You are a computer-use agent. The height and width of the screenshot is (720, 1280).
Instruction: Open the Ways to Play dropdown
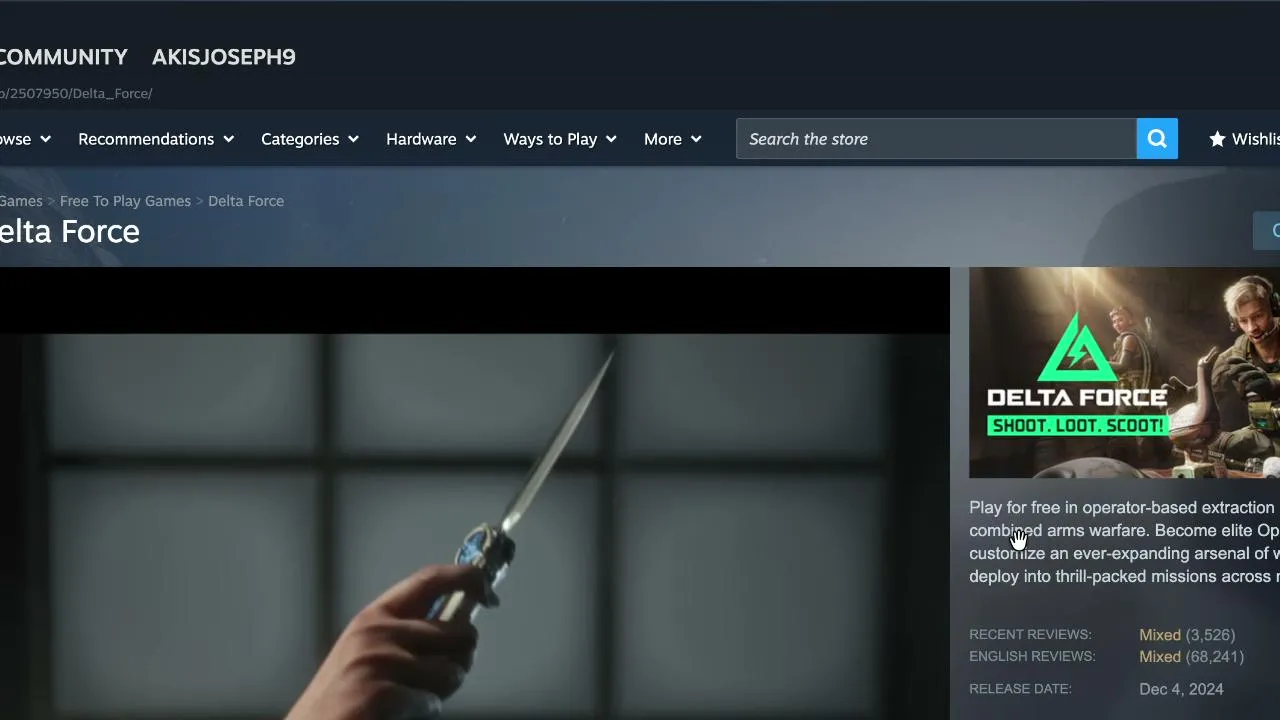(560, 139)
